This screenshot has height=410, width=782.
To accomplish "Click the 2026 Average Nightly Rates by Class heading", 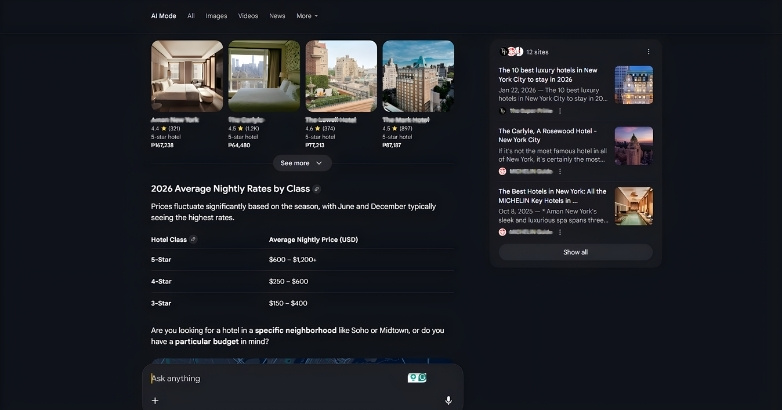I will 230,189.
